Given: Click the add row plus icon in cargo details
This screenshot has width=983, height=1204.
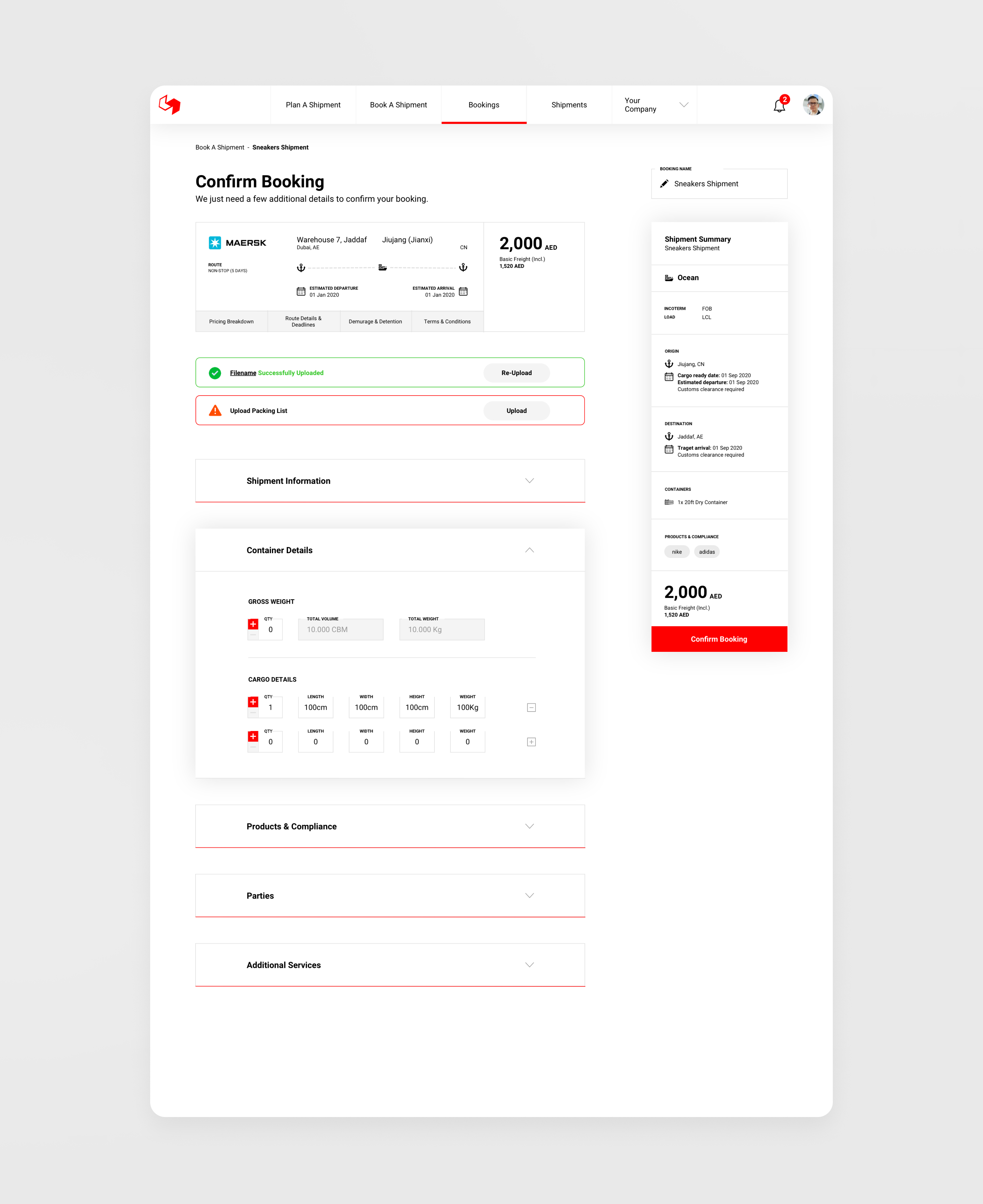Looking at the screenshot, I should (531, 742).
